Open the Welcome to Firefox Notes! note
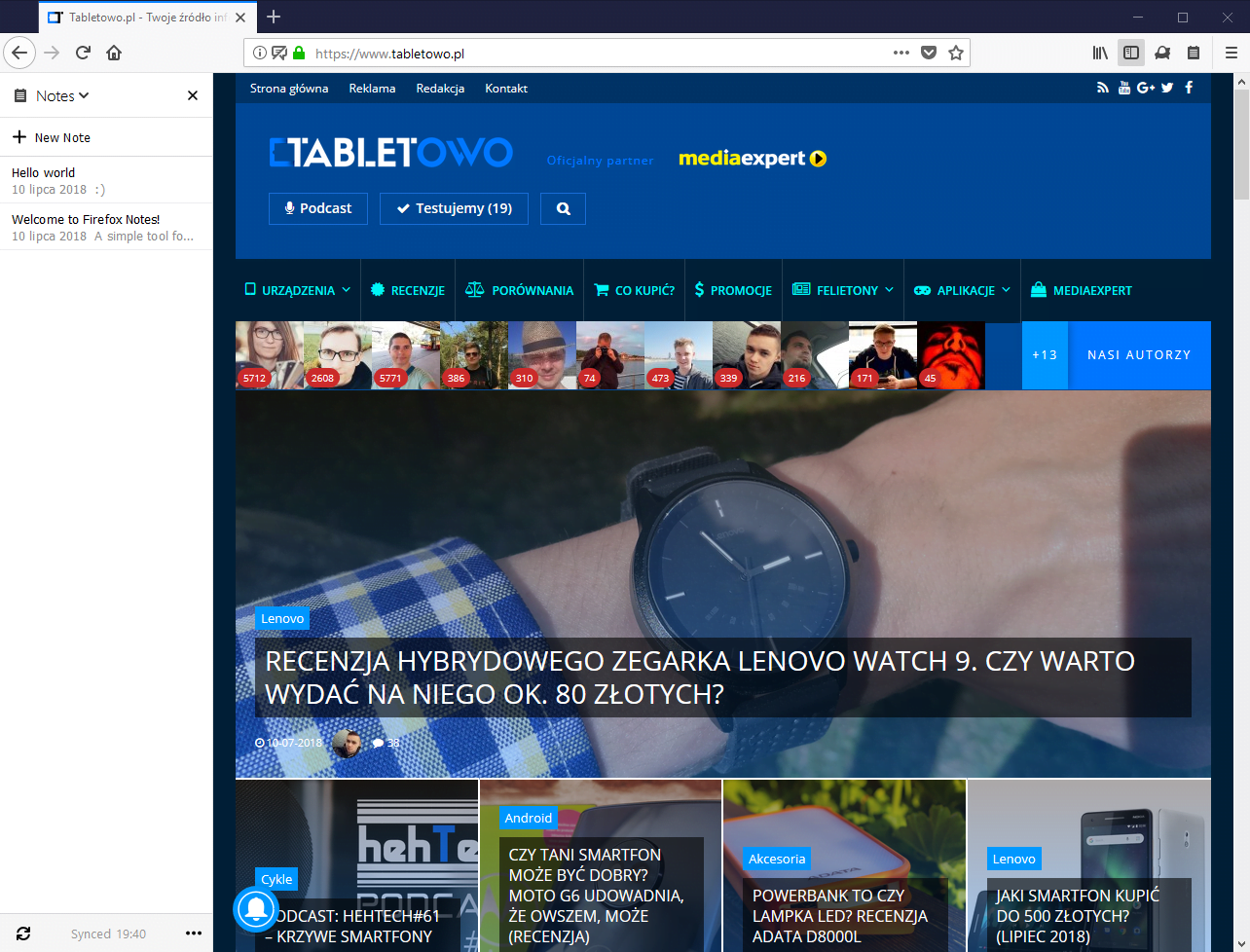 click(x=106, y=227)
